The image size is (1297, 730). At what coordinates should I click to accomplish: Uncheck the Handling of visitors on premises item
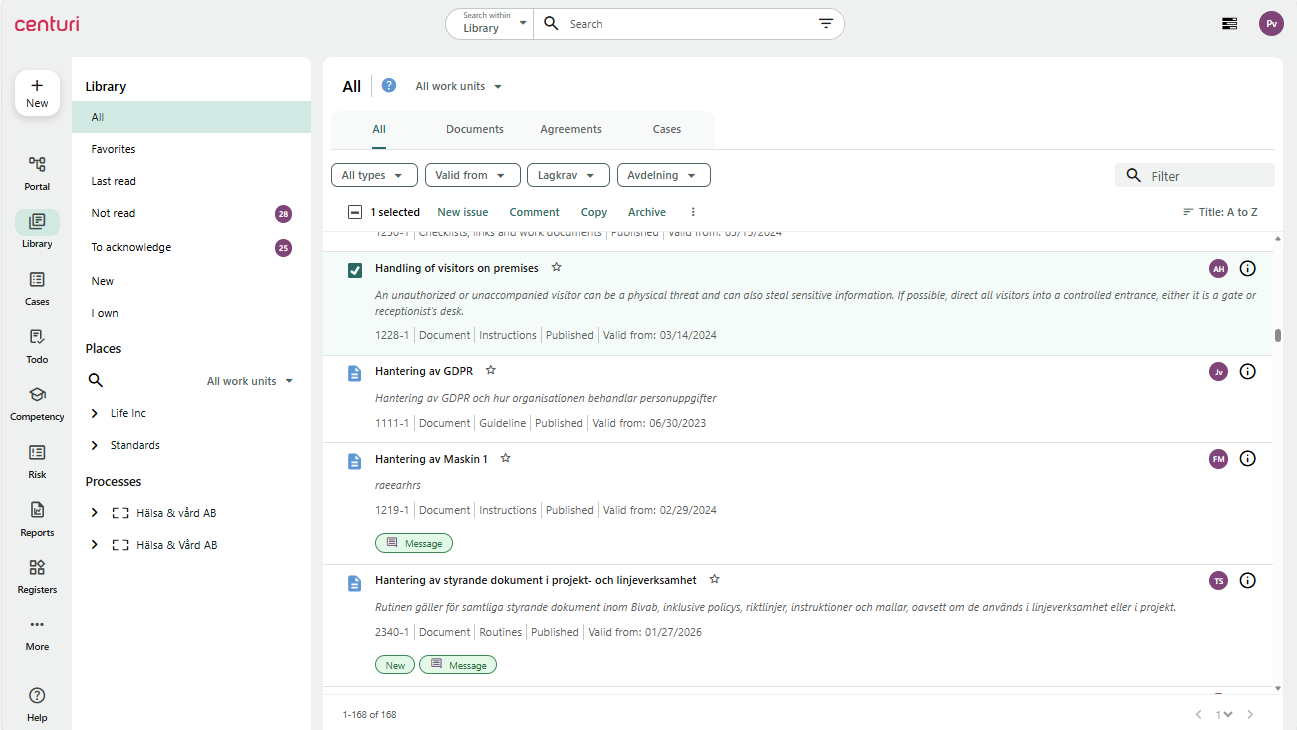(x=354, y=269)
